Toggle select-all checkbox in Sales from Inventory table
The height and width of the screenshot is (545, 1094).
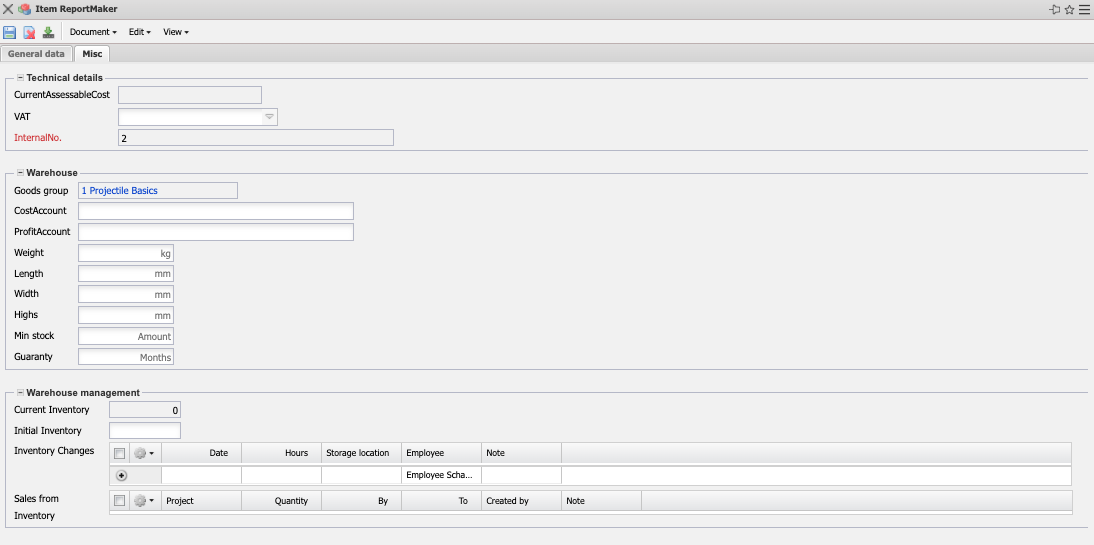click(x=120, y=501)
